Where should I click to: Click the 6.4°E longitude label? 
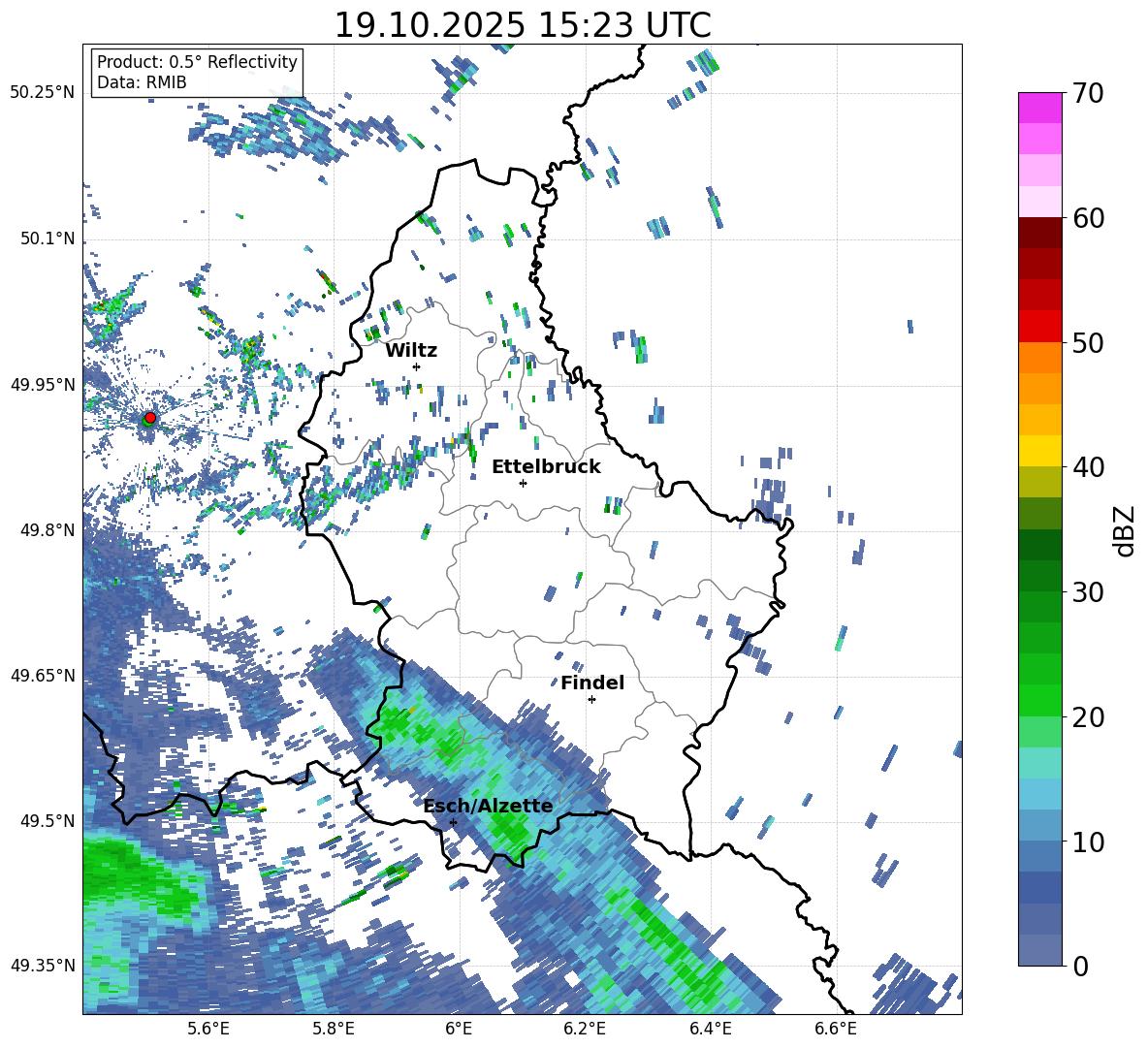click(x=711, y=1029)
